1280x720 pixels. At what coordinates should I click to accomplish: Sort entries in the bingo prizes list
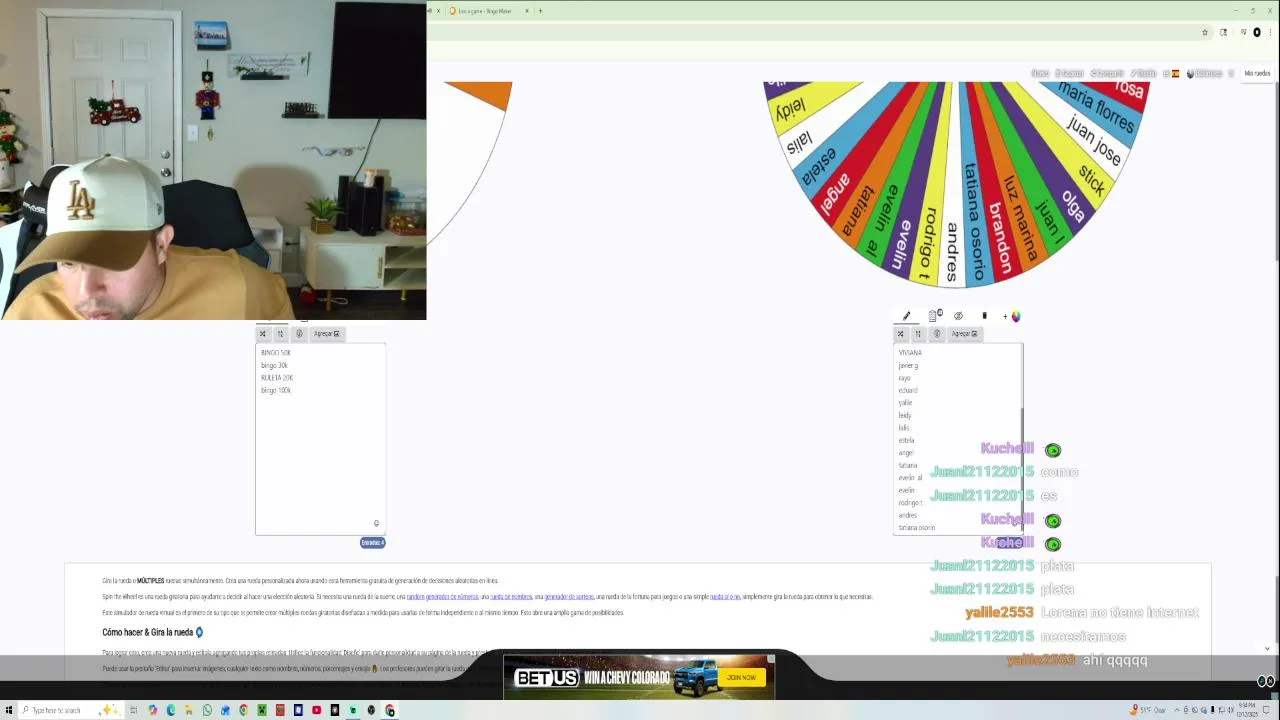[280, 334]
